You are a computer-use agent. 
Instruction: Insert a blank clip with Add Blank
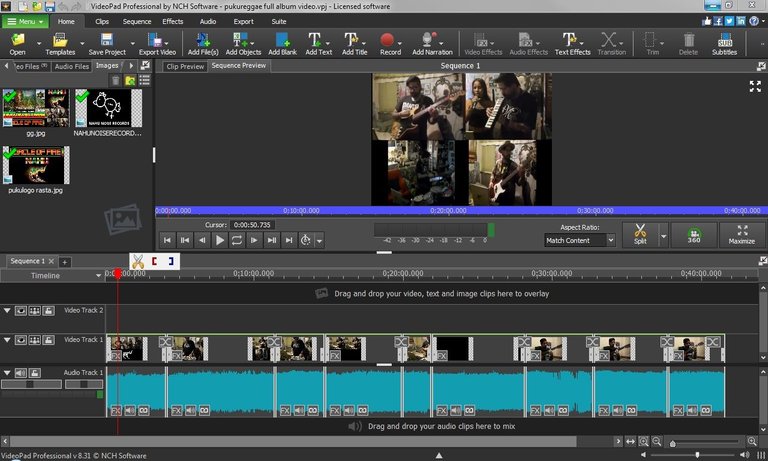(282, 44)
